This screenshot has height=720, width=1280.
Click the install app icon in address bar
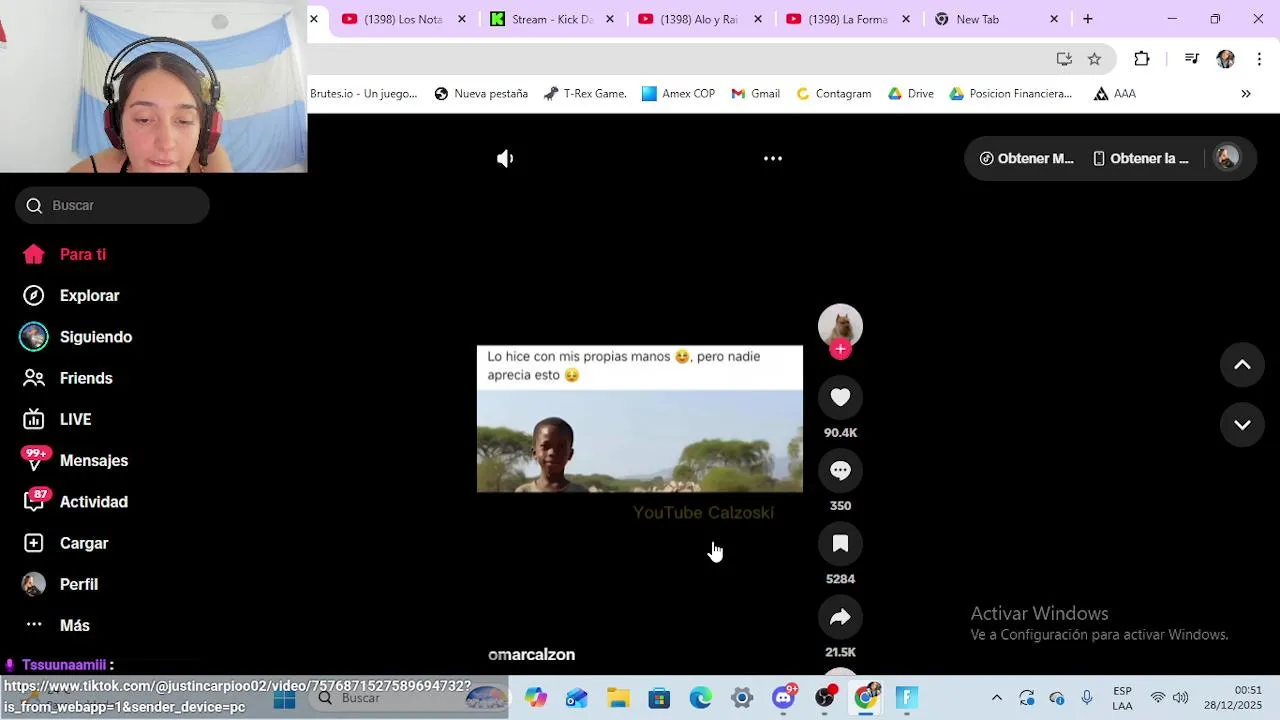1064,59
